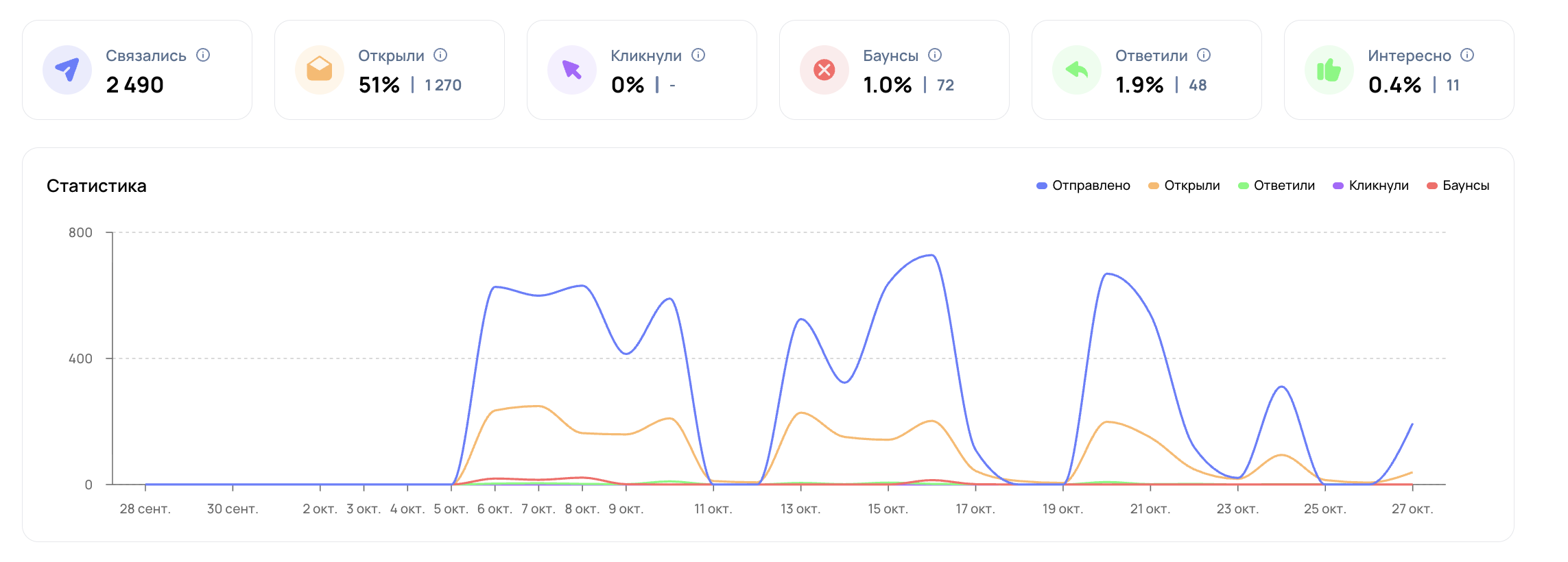This screenshot has width=1568, height=562.
Task: Click the open envelope icon in Открыли card
Action: pos(320,70)
